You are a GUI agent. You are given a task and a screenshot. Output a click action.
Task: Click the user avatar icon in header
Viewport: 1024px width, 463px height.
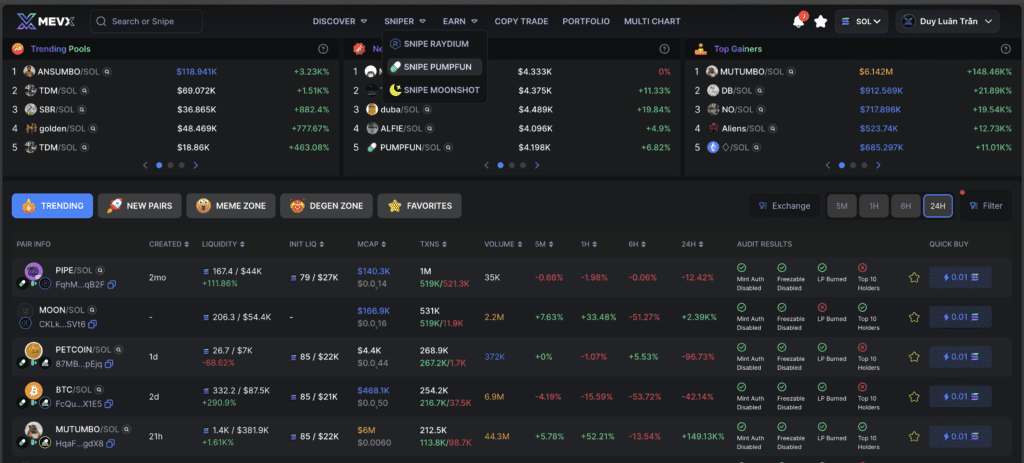[908, 22]
